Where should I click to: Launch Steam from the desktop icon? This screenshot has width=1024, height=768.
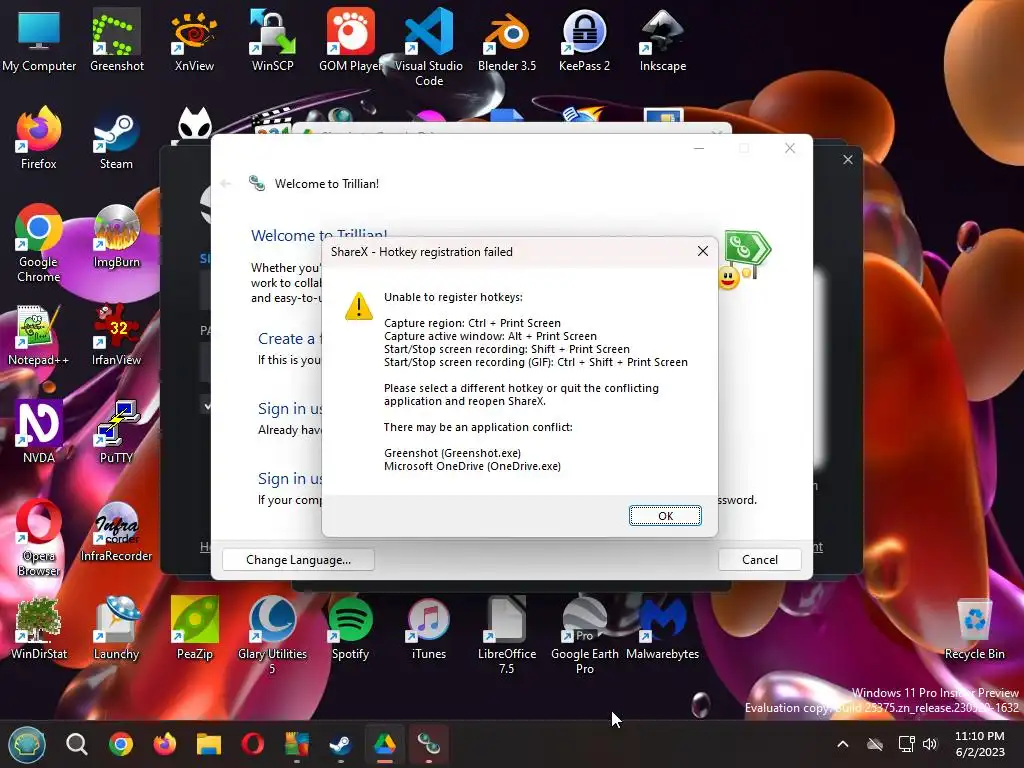(116, 138)
